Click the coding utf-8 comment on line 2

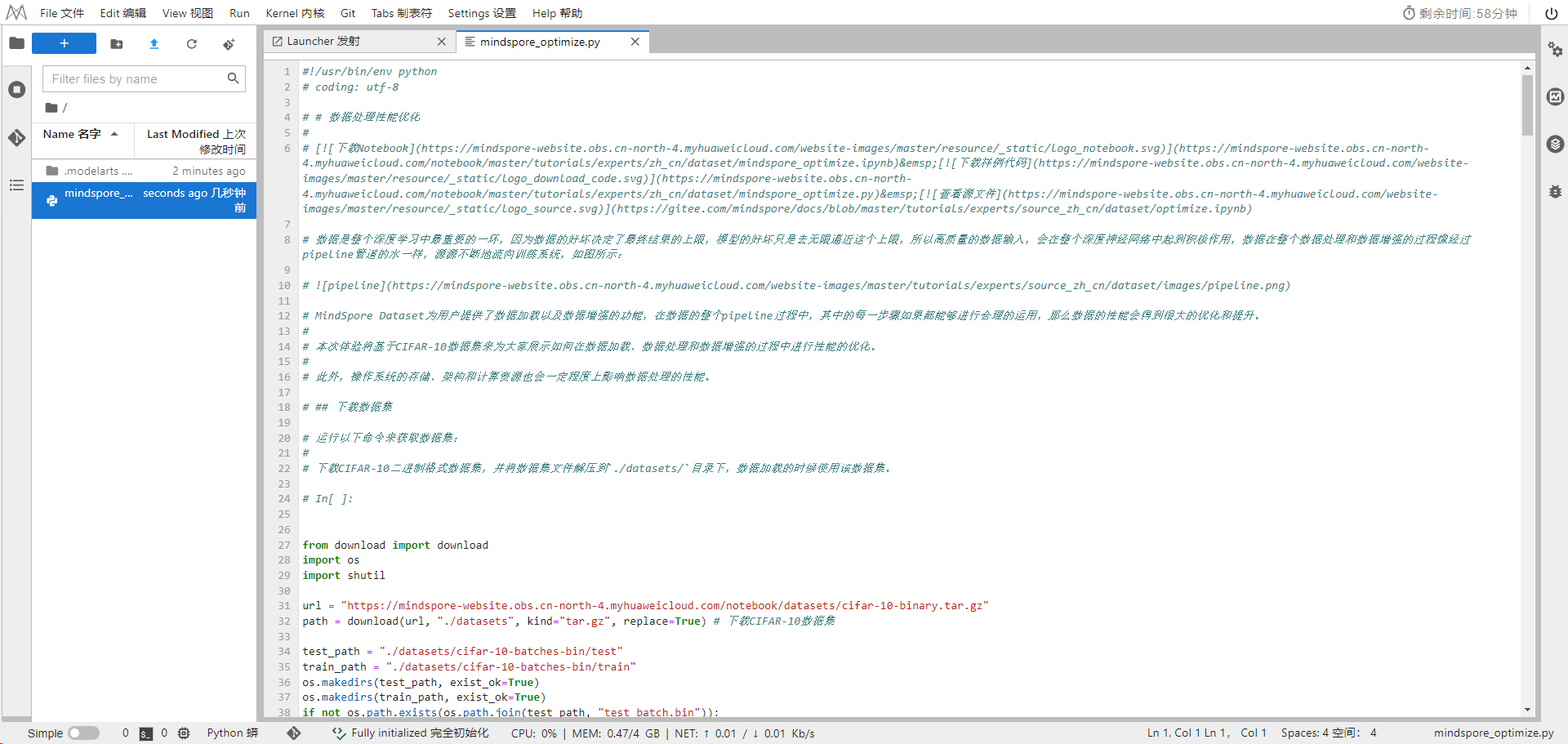click(x=350, y=87)
